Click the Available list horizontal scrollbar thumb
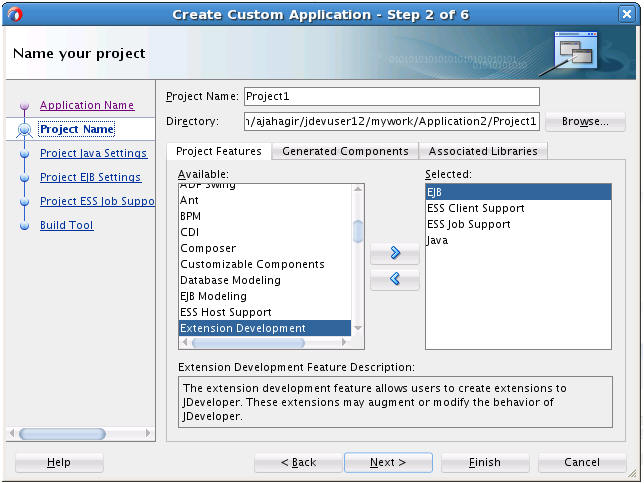This screenshot has width=644, height=483. [x=248, y=342]
